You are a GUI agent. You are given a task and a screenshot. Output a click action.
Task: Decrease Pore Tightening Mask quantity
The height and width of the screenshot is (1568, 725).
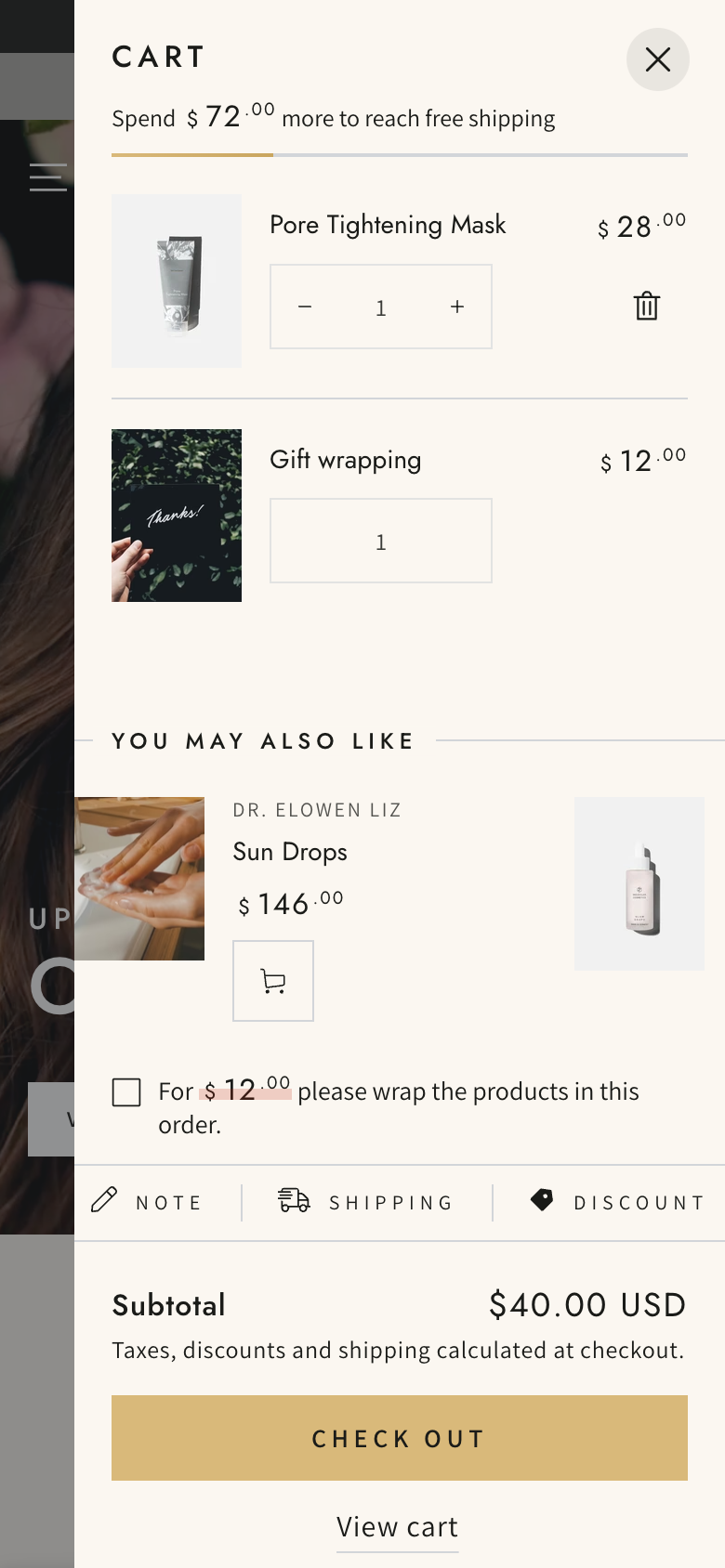coord(305,307)
